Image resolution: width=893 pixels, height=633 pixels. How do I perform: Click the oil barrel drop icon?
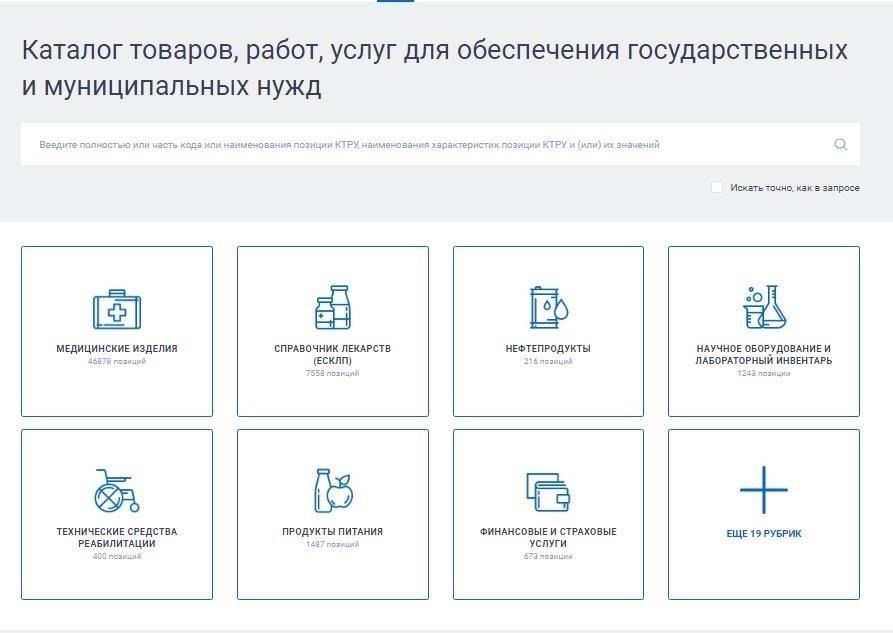click(548, 307)
